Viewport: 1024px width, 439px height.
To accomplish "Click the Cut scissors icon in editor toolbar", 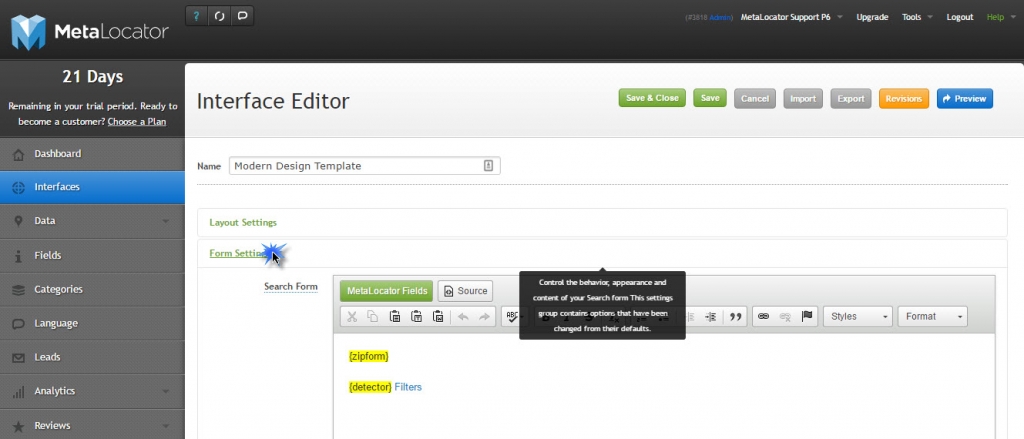I will pyautogui.click(x=352, y=316).
